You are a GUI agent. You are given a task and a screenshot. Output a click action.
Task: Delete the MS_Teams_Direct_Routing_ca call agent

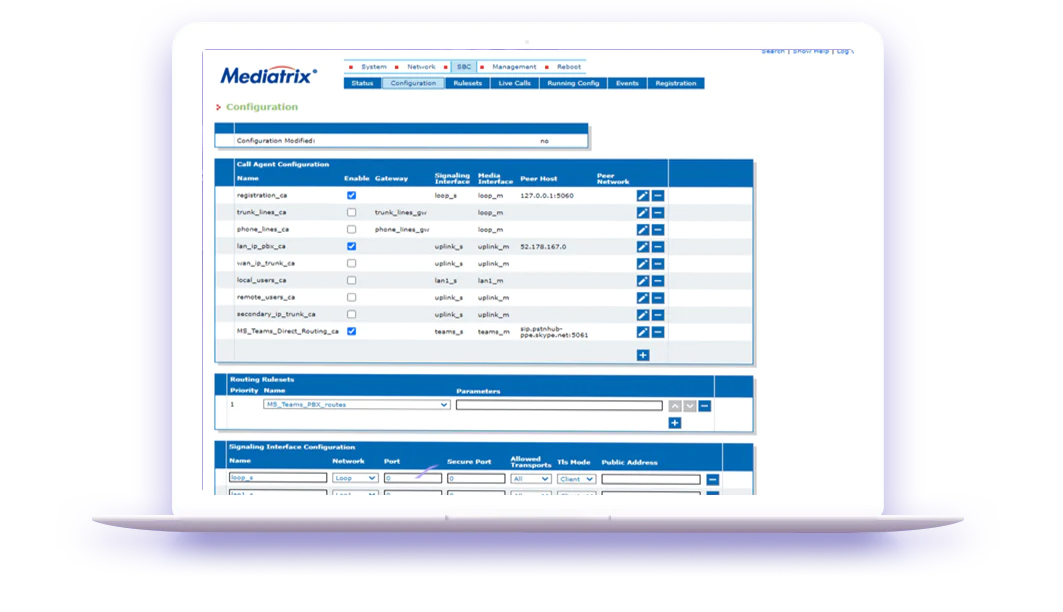tap(658, 332)
